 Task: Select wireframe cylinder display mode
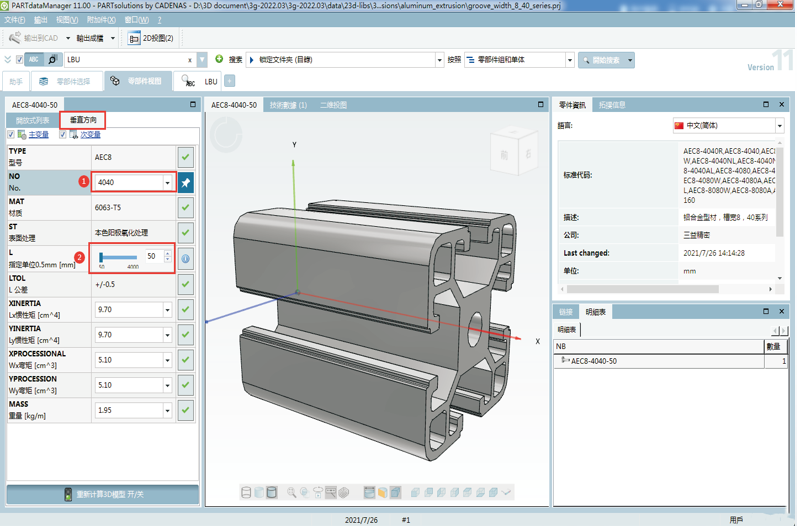click(246, 492)
